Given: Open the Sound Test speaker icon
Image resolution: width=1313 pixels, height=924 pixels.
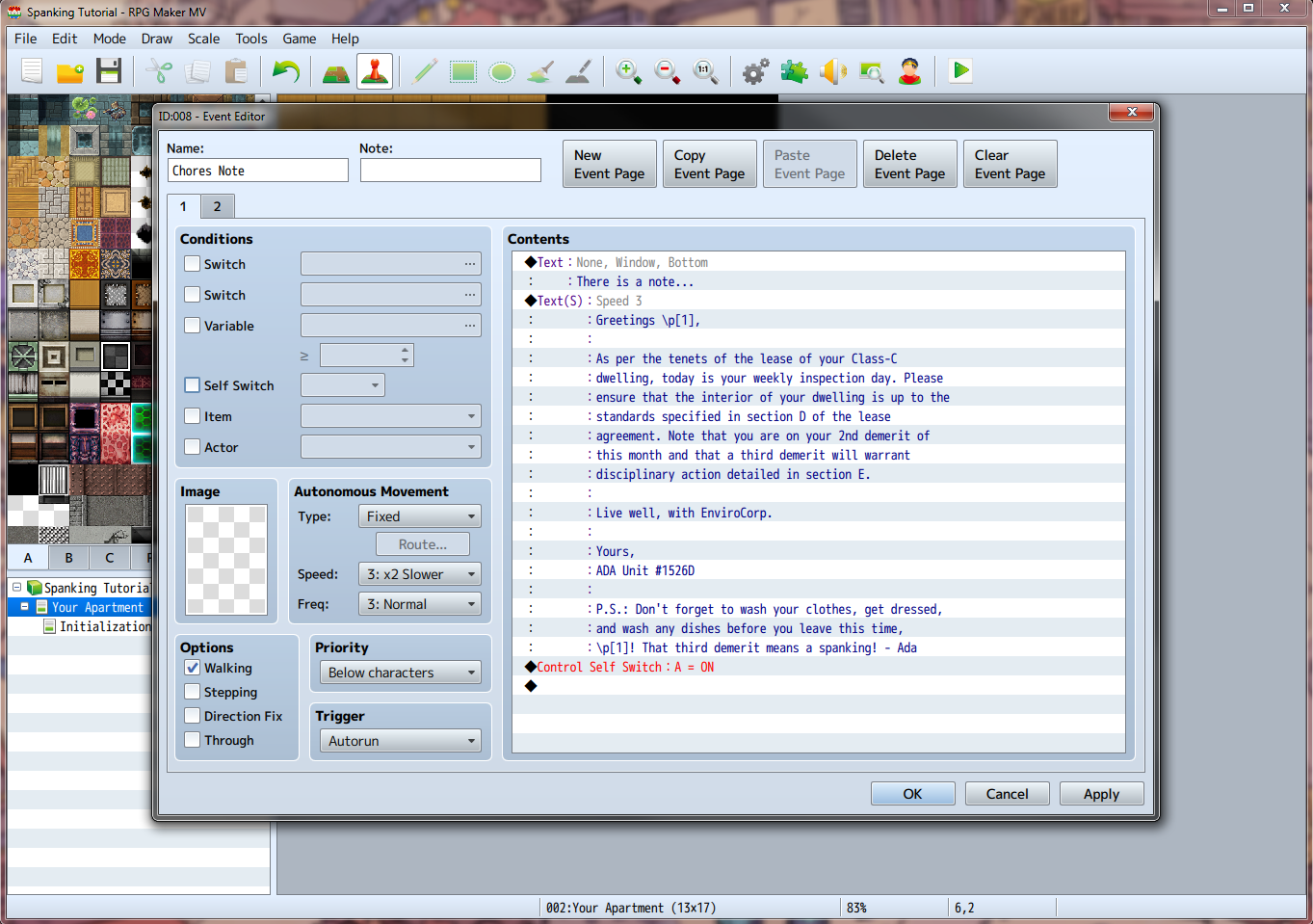Looking at the screenshot, I should pyautogui.click(x=833, y=71).
